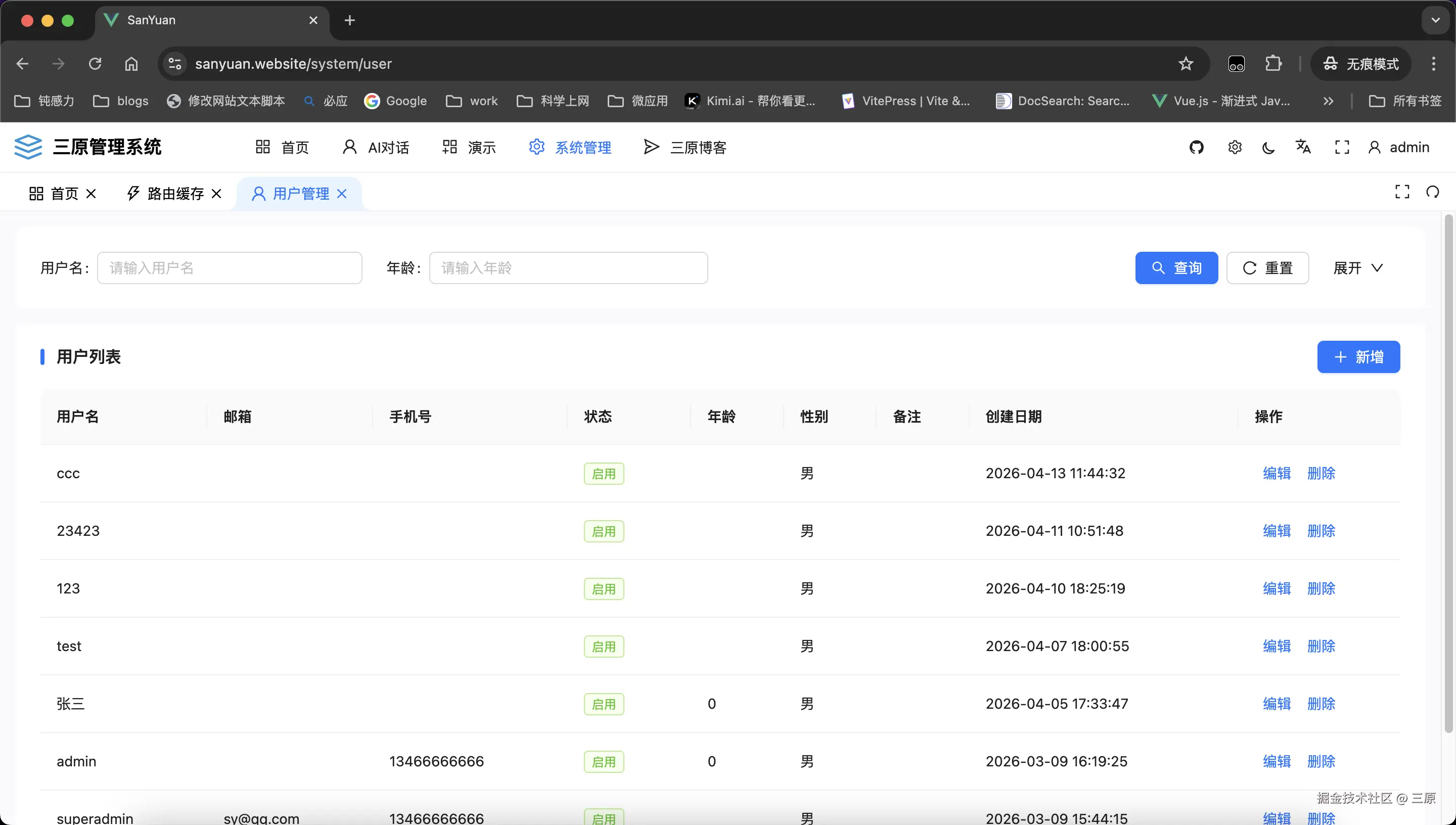Open the language translation switcher
The width and height of the screenshot is (1456, 825).
(1303, 147)
